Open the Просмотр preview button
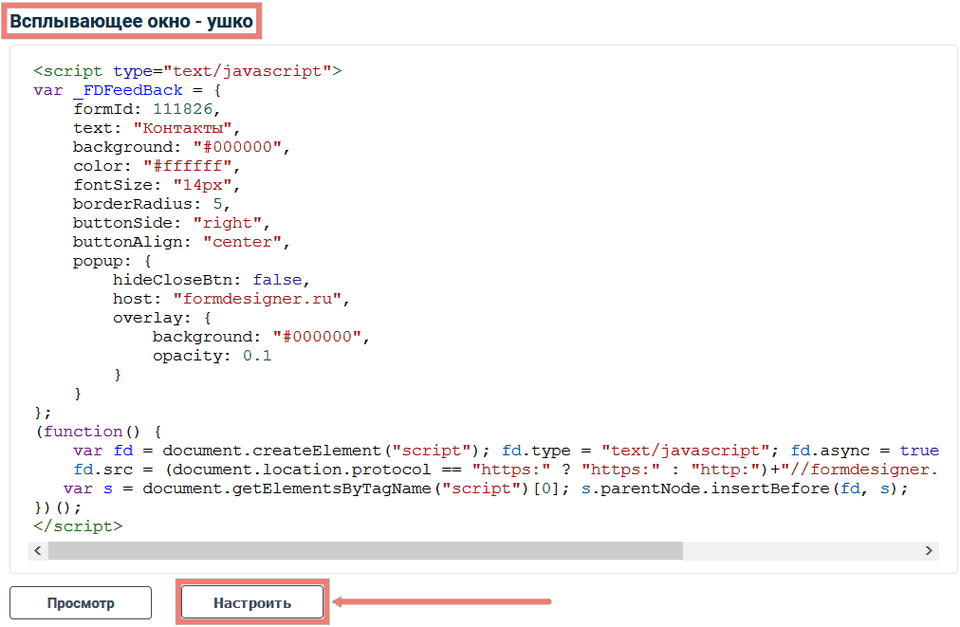960x627 pixels. (x=80, y=603)
